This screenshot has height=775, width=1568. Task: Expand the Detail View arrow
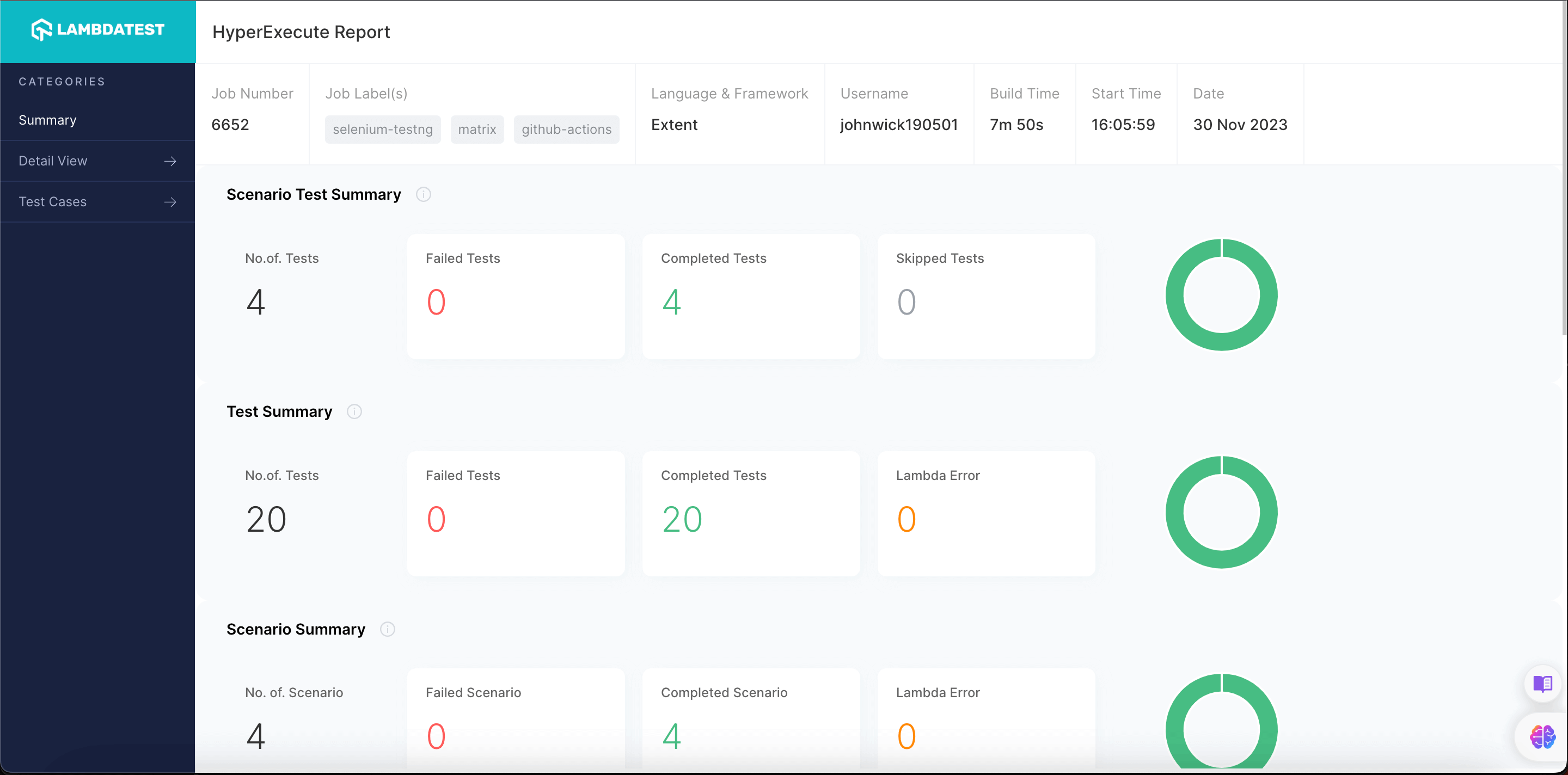pyautogui.click(x=170, y=161)
